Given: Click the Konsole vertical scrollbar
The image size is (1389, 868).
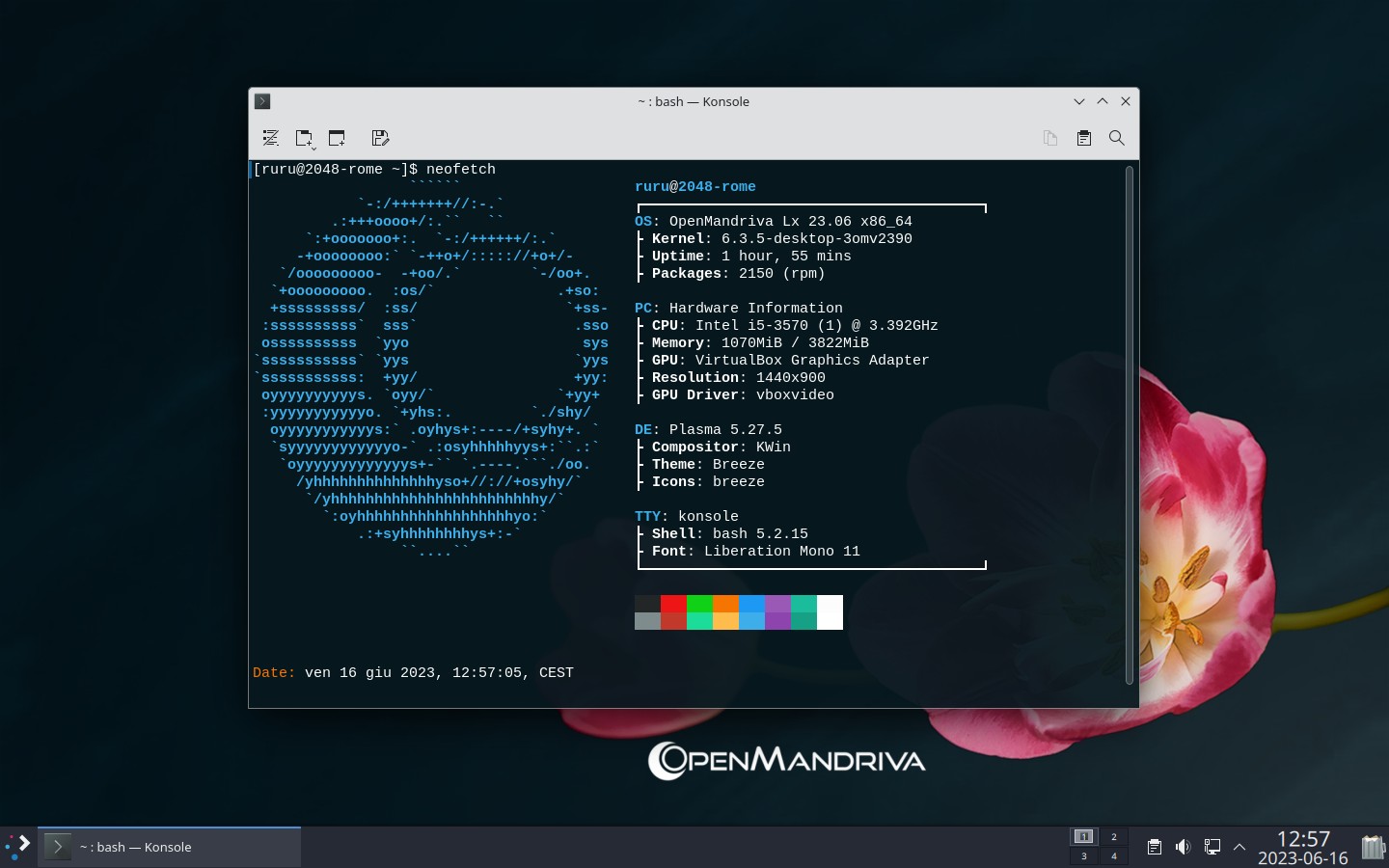Looking at the screenshot, I should (1129, 424).
